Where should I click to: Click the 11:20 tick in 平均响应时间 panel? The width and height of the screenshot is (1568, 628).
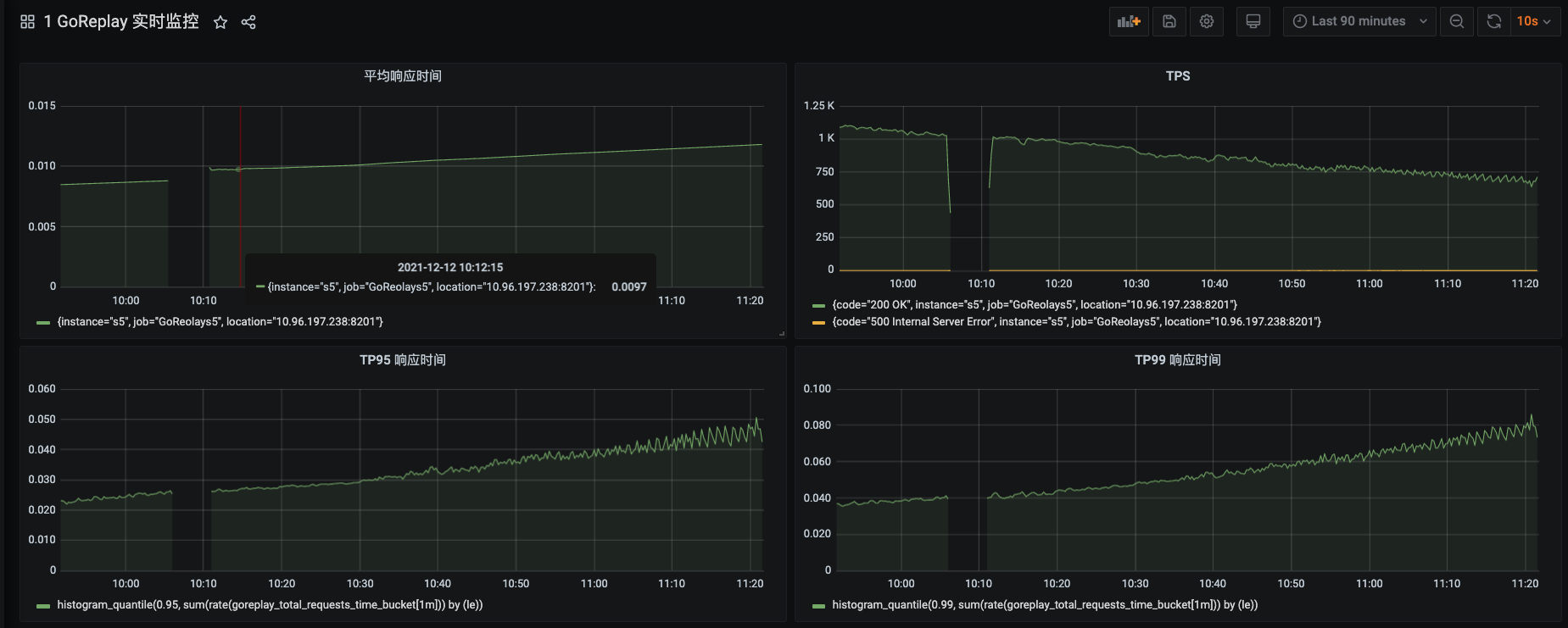click(x=750, y=301)
